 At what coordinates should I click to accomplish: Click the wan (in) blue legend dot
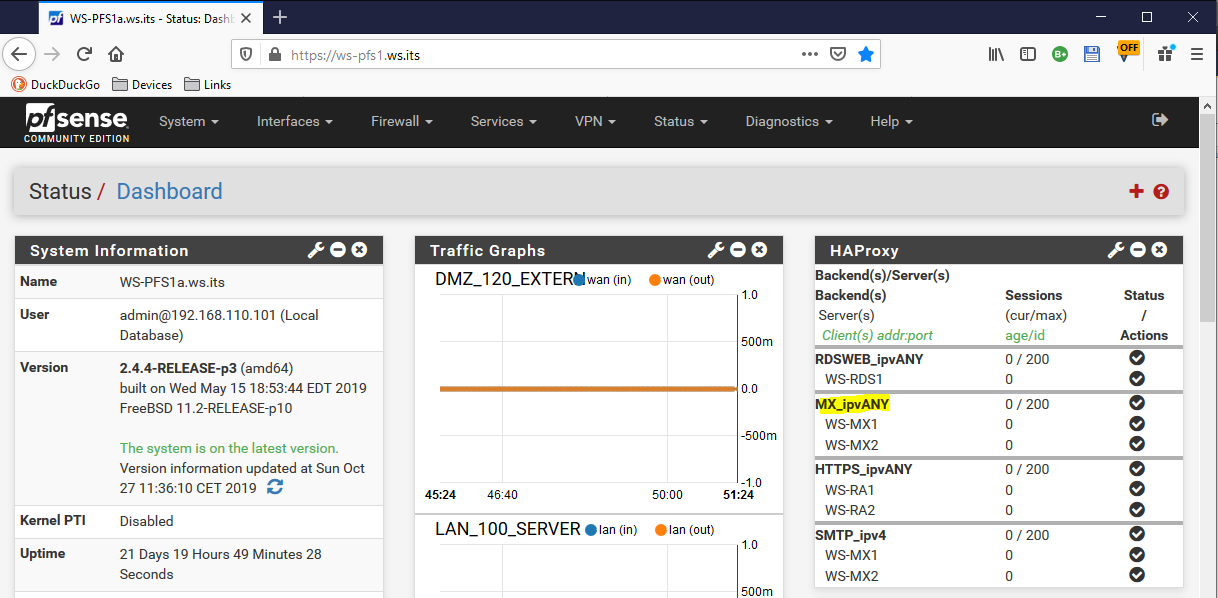[581, 279]
